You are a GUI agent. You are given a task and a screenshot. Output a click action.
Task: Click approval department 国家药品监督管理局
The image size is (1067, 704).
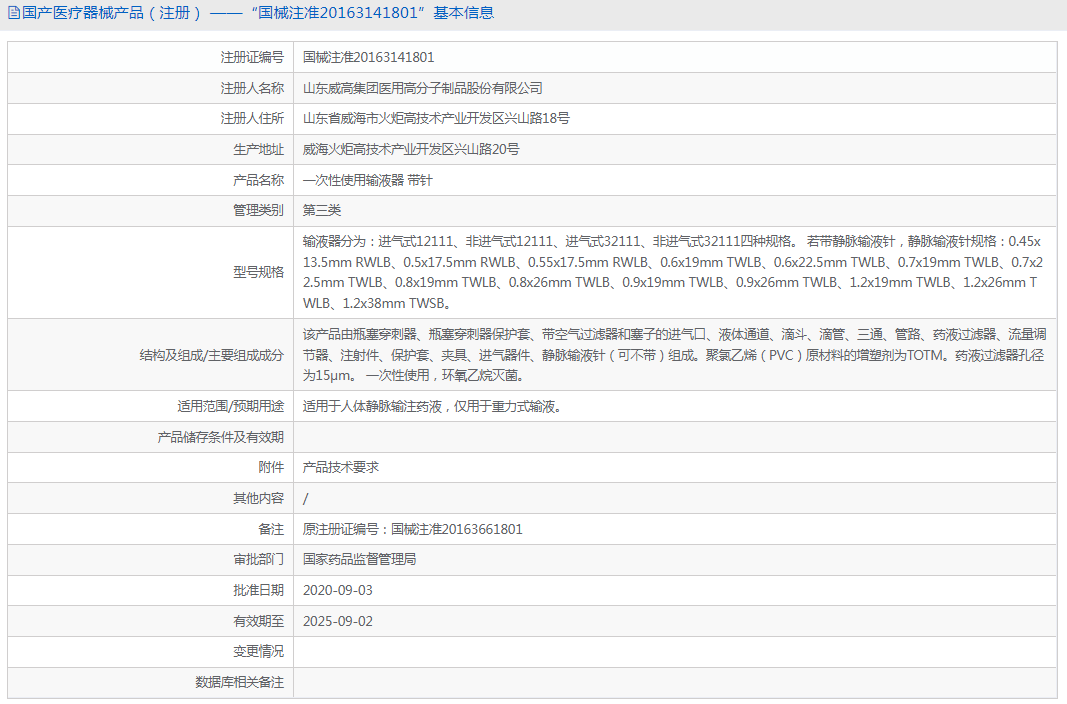tap(359, 559)
